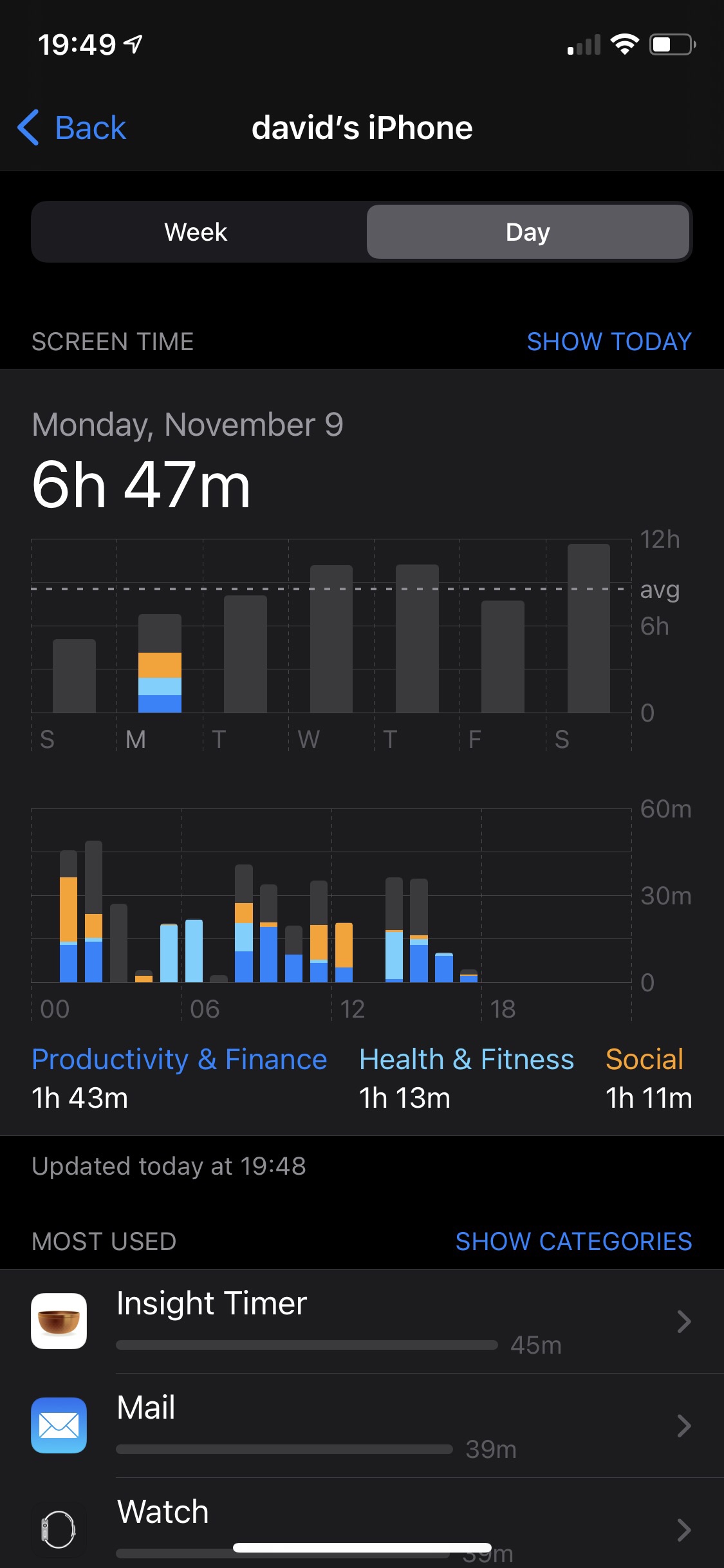Tap Show Categories link
Screen dimensions: 724x1568
point(573,1241)
